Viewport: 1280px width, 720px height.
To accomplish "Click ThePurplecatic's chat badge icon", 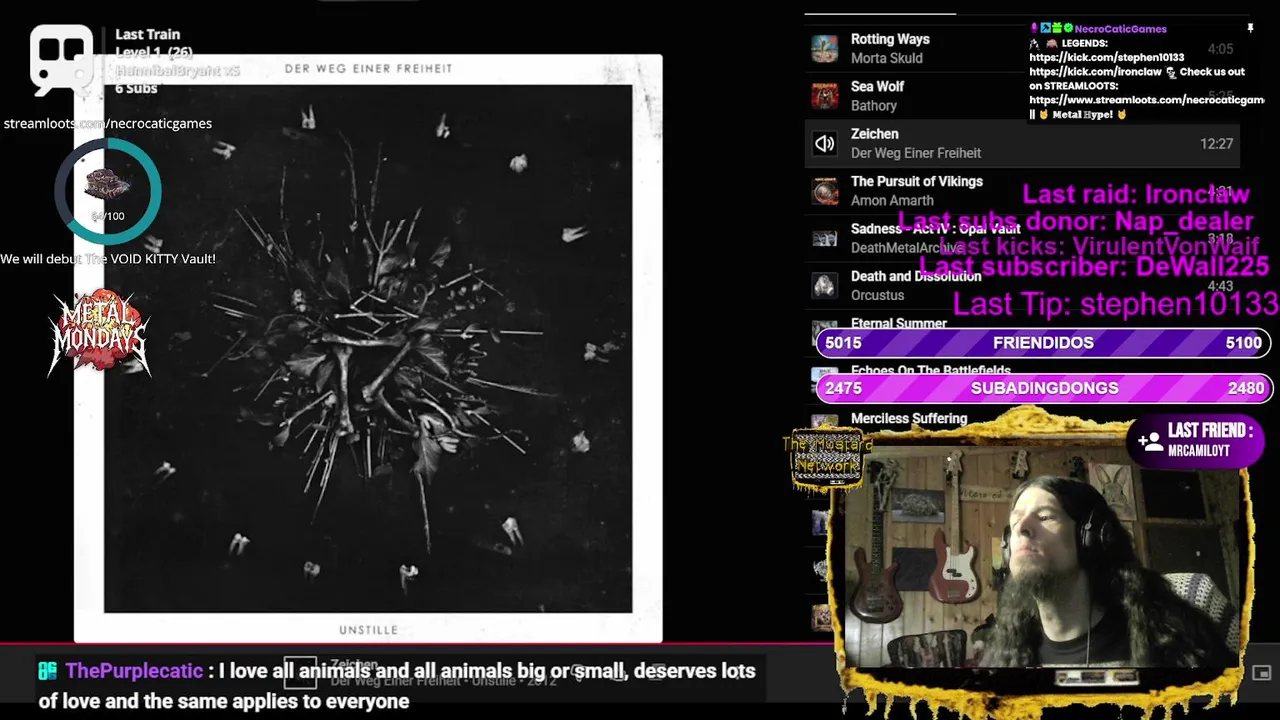I will point(47,671).
